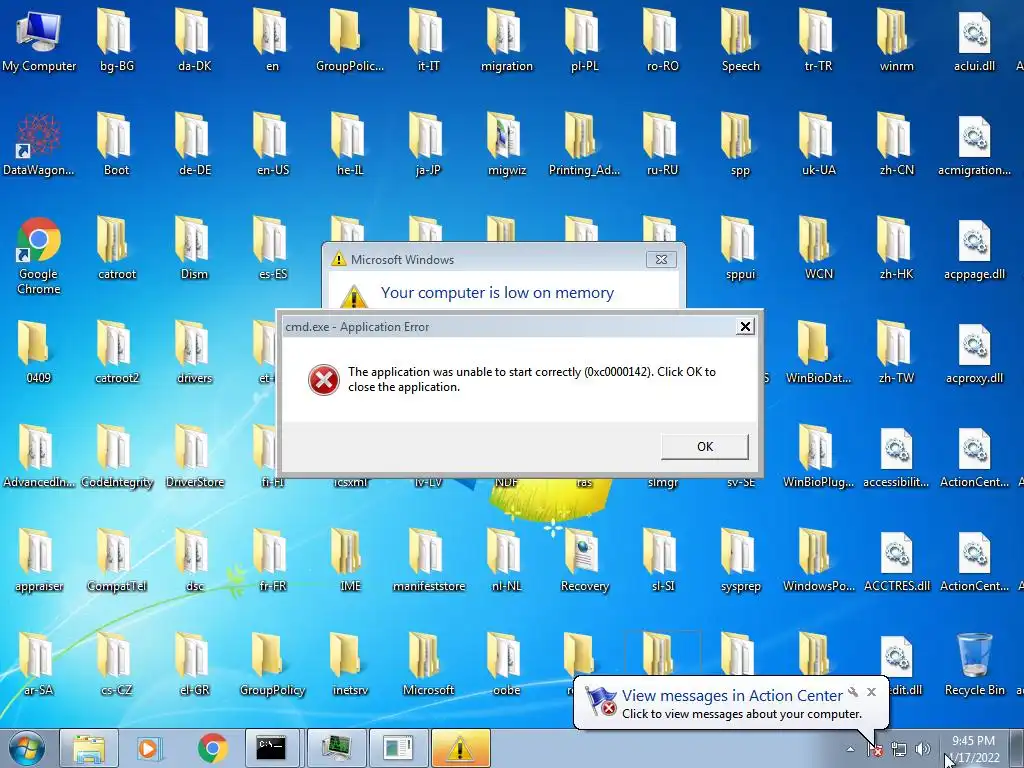Screen dimensions: 1024x768
Task: Open Google Chrome from the taskbar
Action: pos(212,748)
